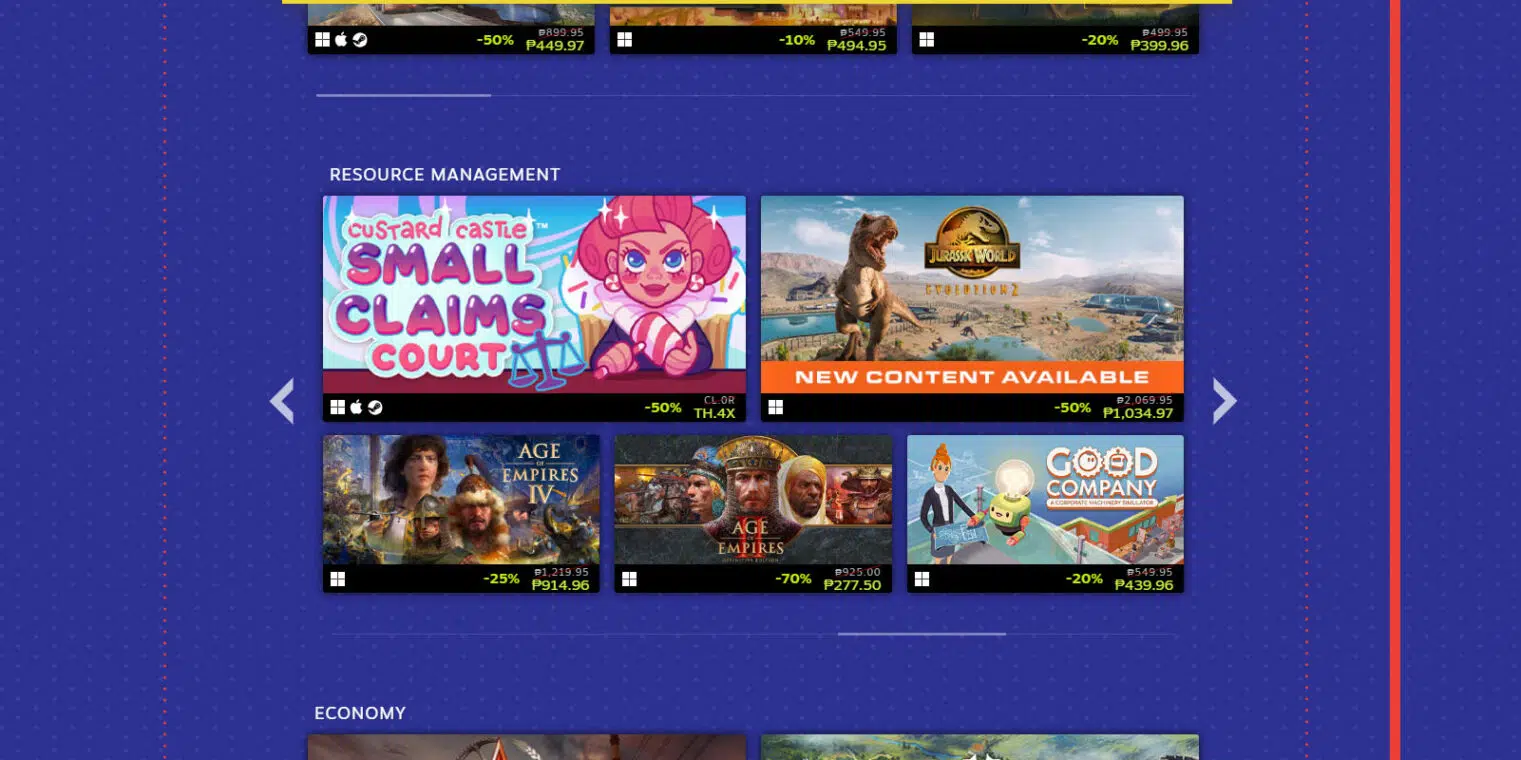Screen dimensions: 1521x760
Task: Open Age of Empires II Definitive Edition
Action: coord(753,499)
